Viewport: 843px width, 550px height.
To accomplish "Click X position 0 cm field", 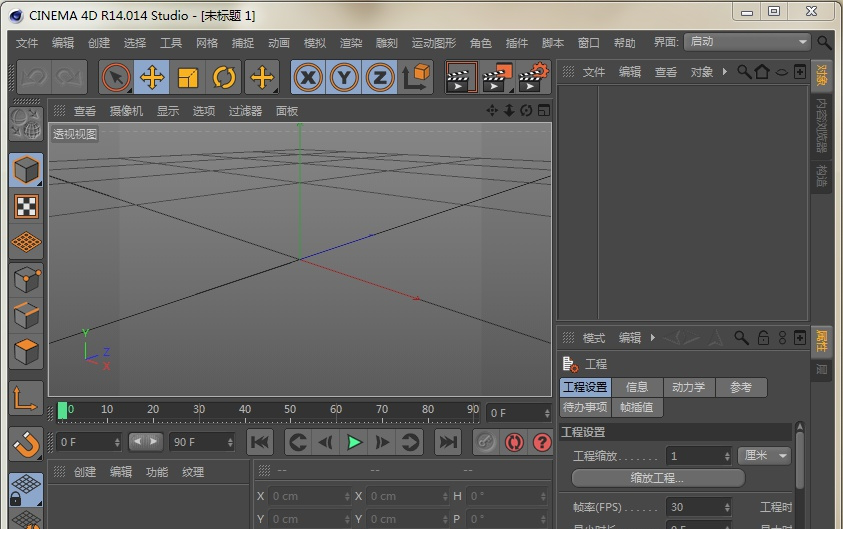I will pyautogui.click(x=310, y=496).
